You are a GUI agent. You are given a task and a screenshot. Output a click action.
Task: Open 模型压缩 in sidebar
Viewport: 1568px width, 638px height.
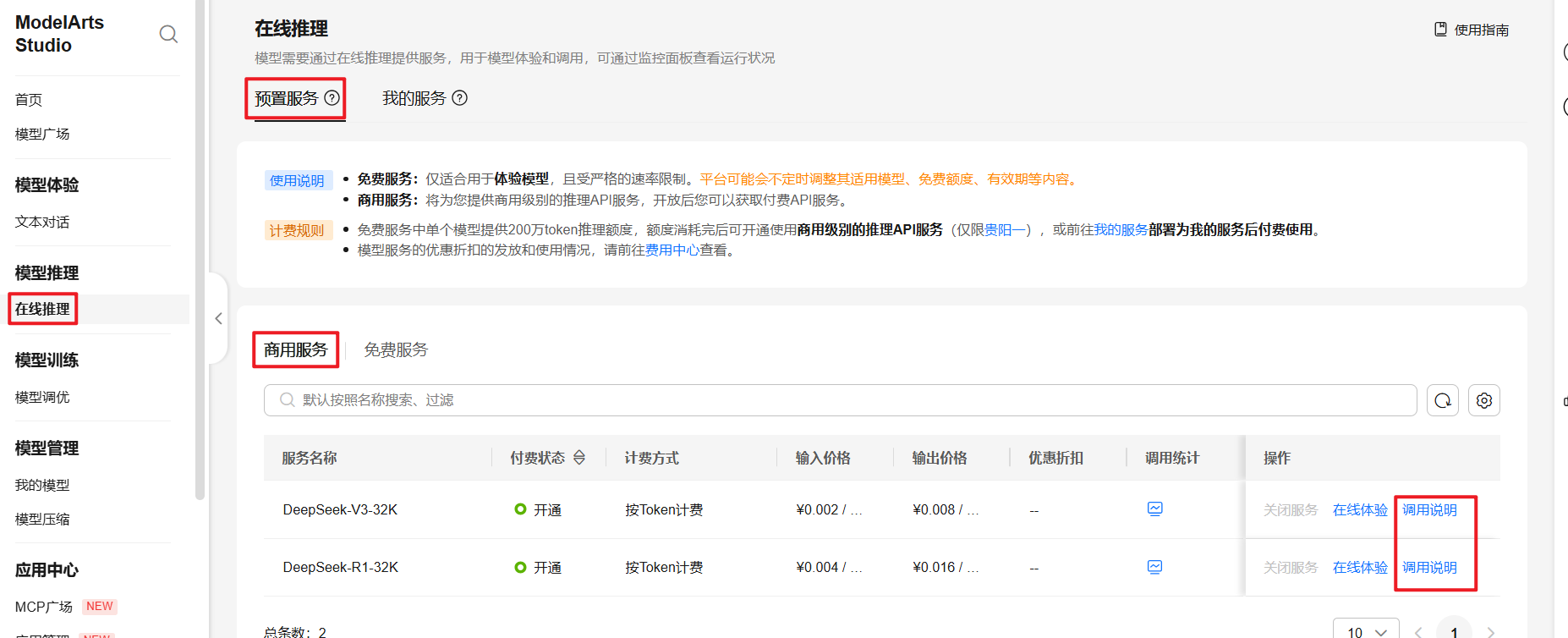(42, 519)
